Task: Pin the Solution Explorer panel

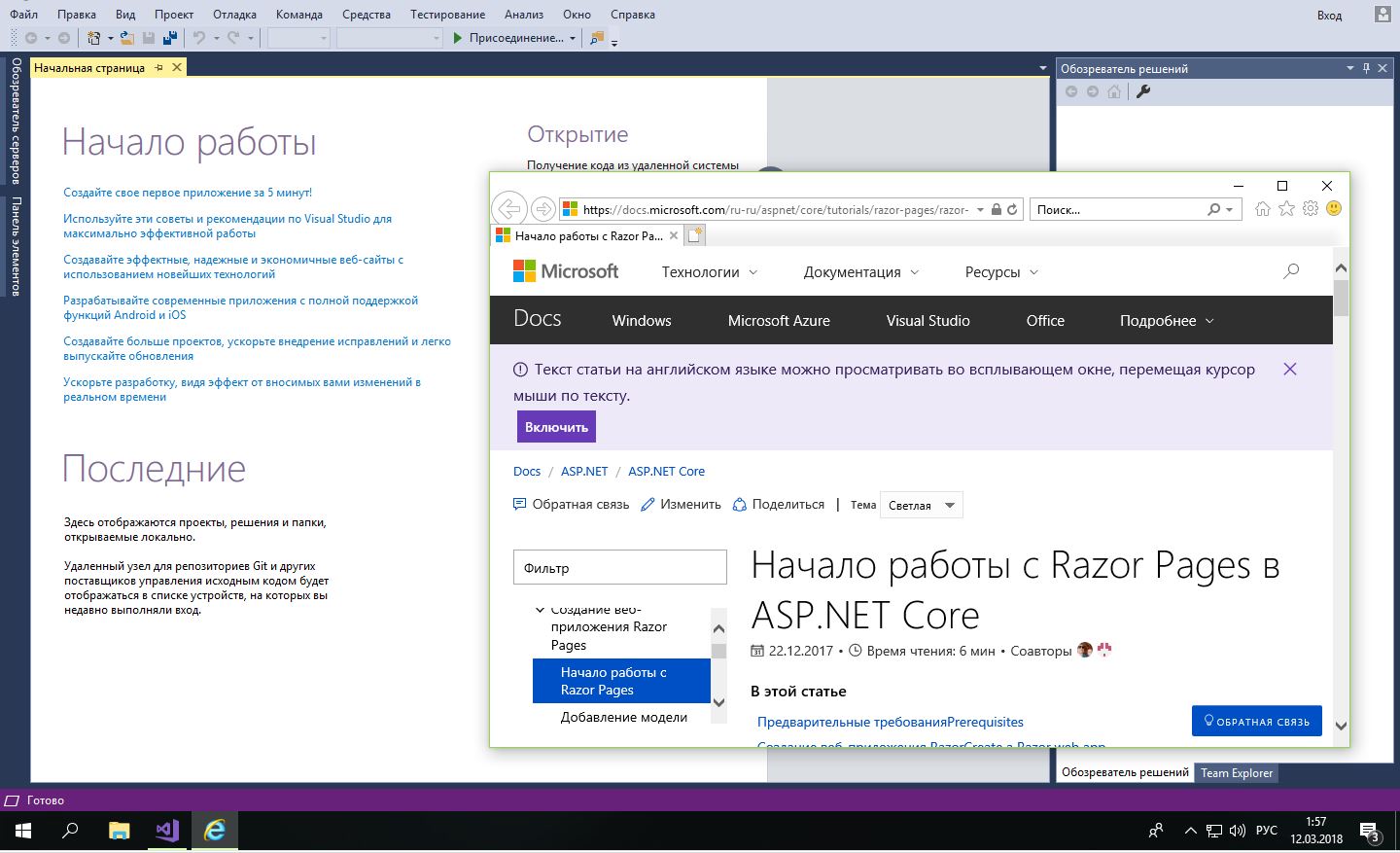Action: (x=1366, y=68)
